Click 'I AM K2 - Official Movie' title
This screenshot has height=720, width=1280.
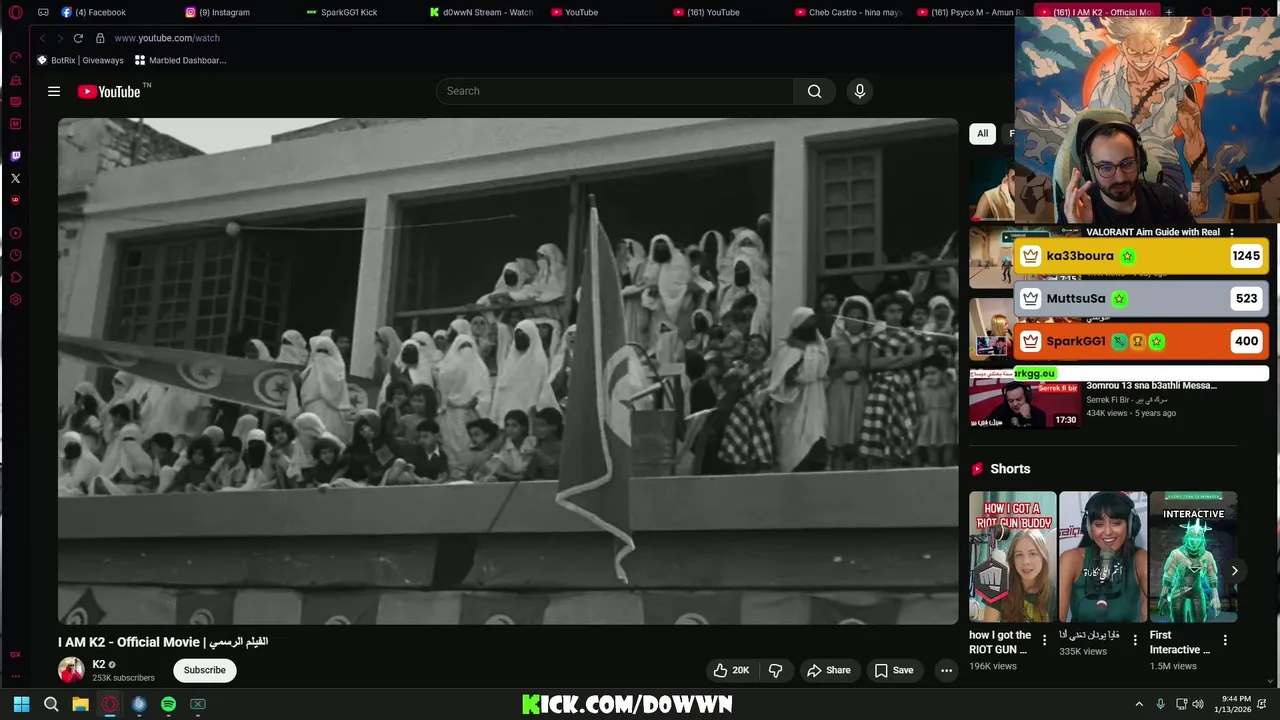point(163,642)
